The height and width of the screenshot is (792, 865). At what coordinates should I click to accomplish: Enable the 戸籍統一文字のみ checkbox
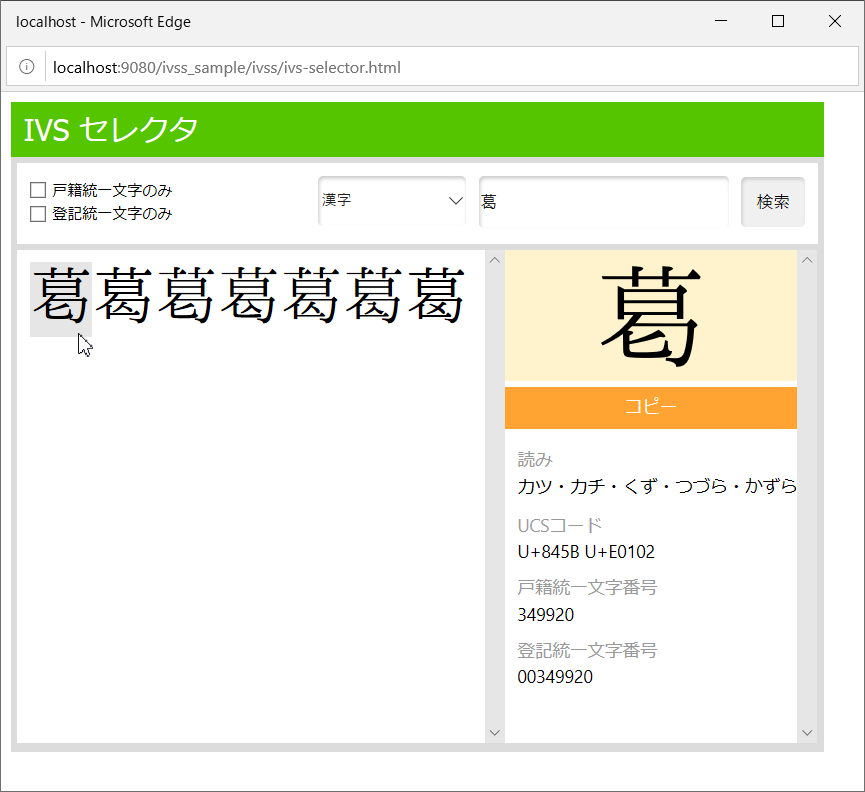[x=38, y=190]
